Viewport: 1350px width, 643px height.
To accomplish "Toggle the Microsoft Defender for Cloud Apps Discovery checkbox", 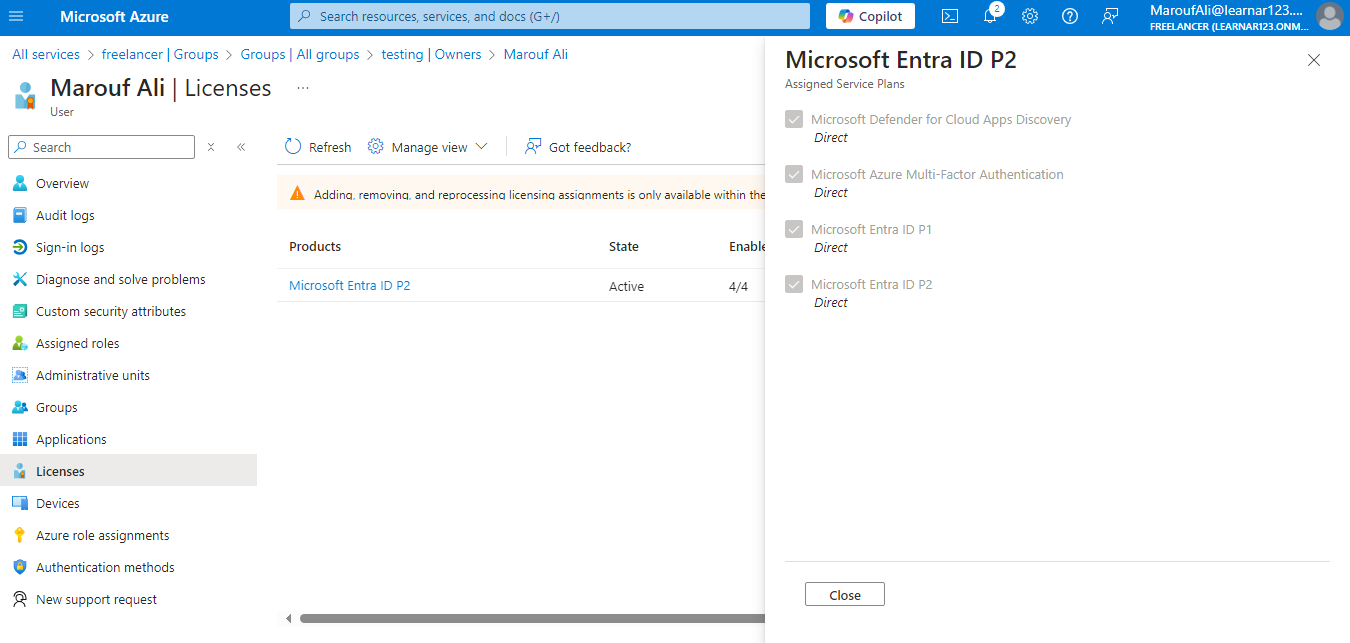I will point(793,118).
